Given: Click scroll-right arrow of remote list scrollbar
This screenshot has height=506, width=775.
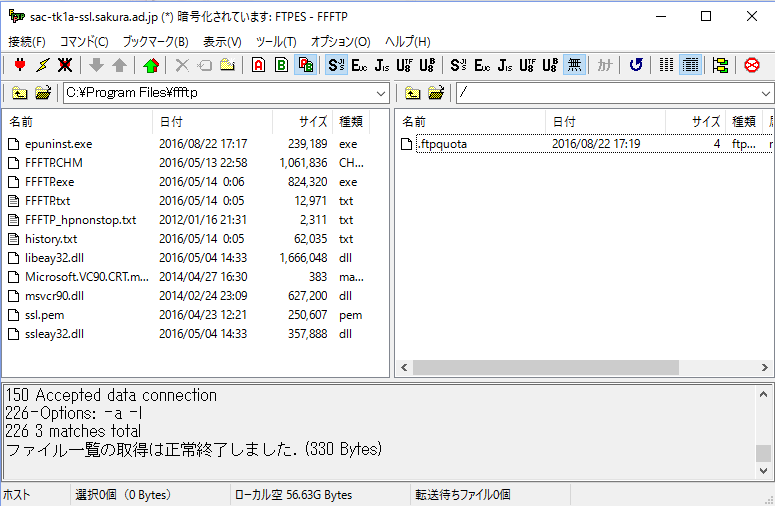Looking at the screenshot, I should [765, 368].
